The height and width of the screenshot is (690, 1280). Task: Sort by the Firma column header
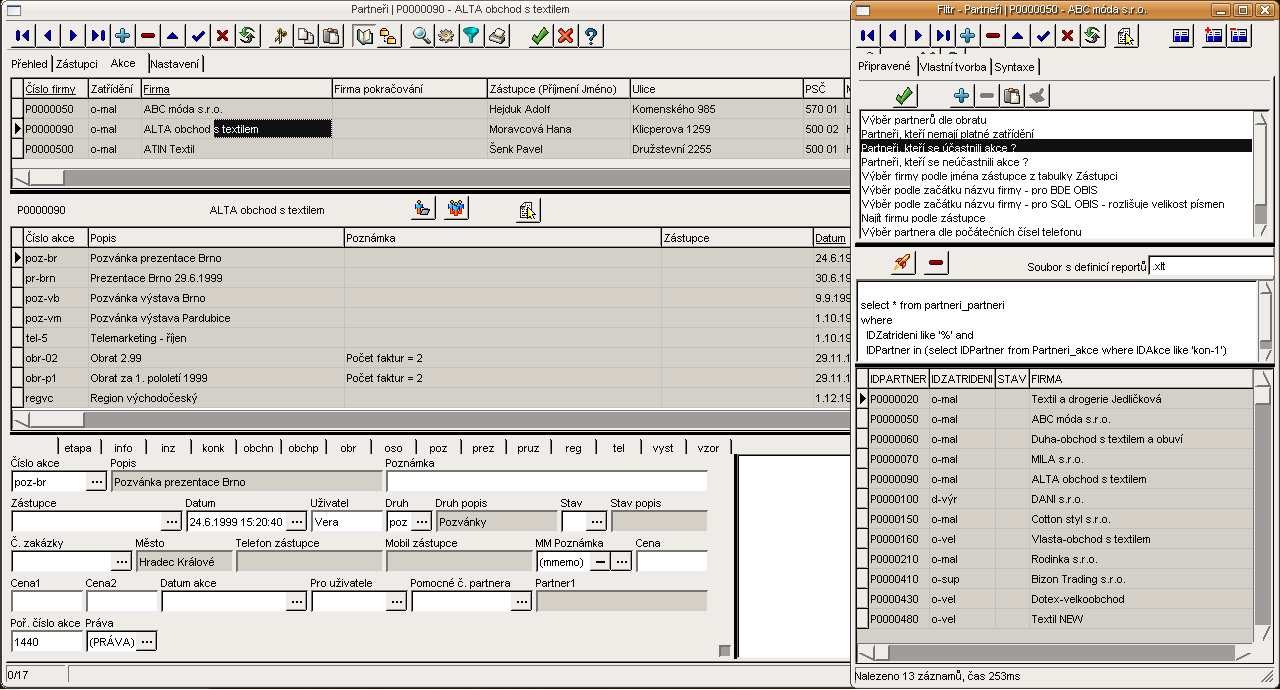pyautogui.click(x=156, y=89)
